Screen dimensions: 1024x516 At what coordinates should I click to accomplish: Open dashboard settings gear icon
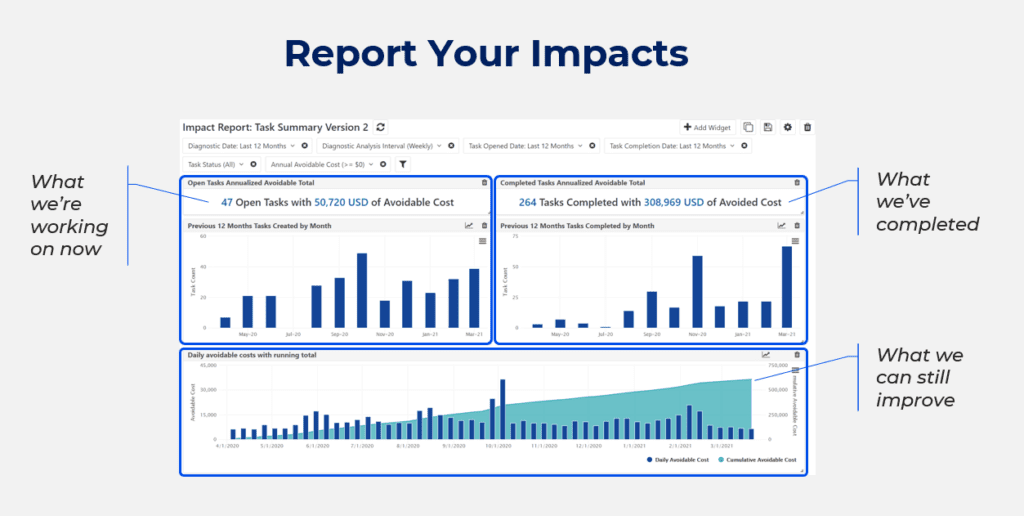[788, 128]
